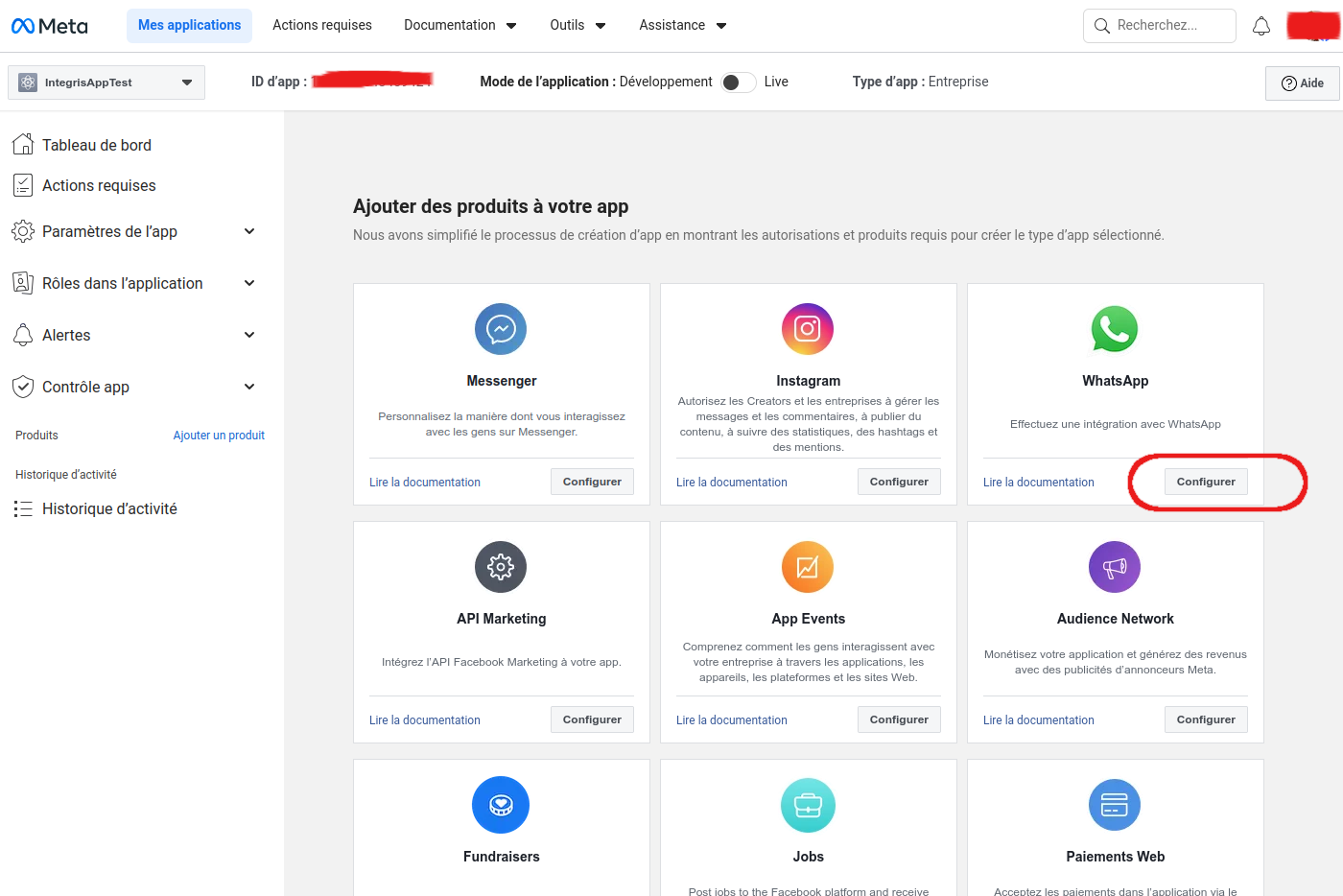Click the Alertes bell icon in sidebar

23,335
